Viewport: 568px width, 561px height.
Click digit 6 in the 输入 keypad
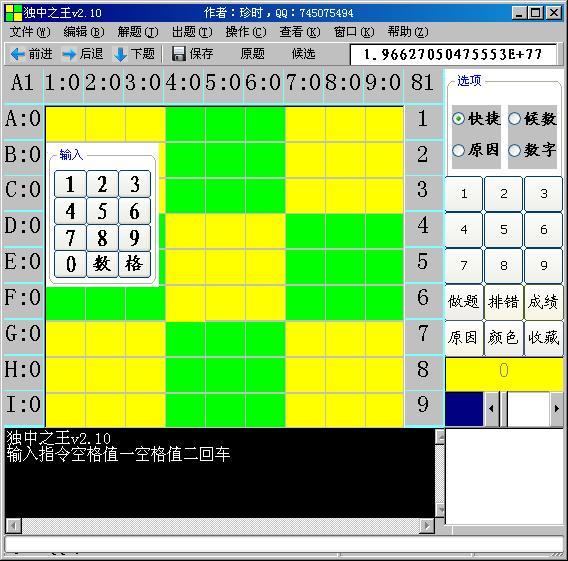pyautogui.click(x=134, y=211)
